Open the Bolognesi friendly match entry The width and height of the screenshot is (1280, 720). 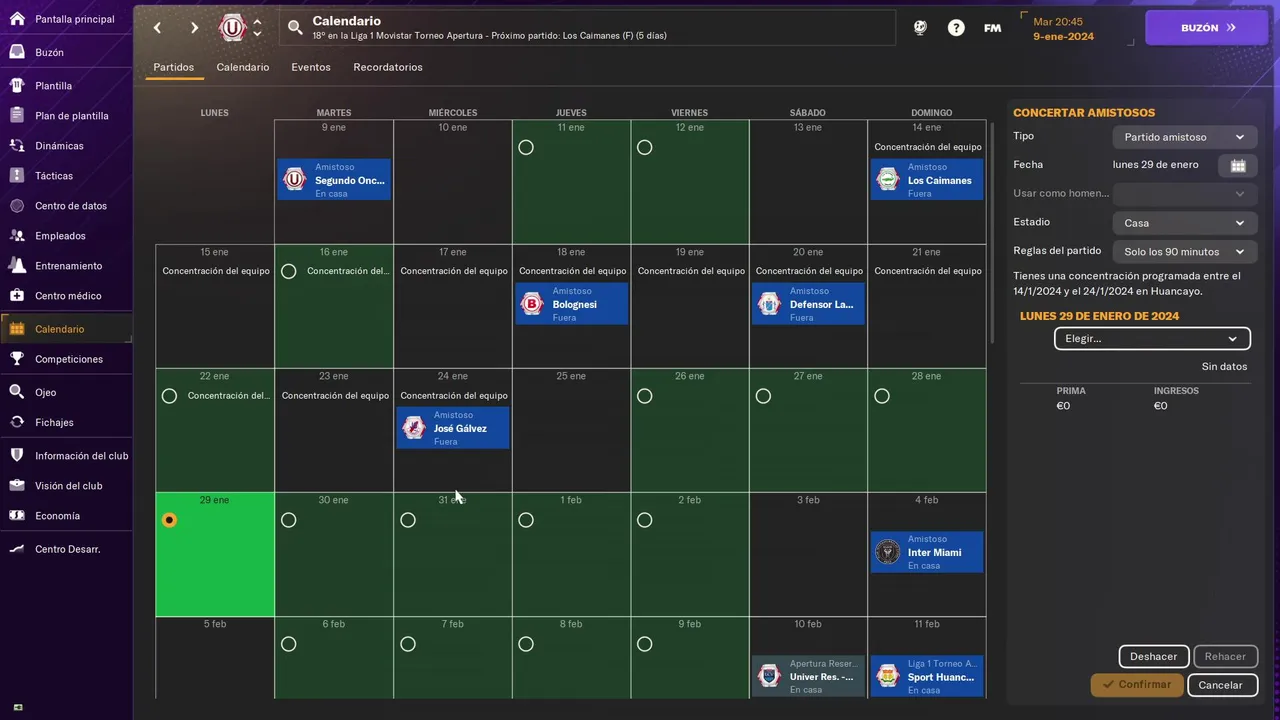(x=572, y=304)
